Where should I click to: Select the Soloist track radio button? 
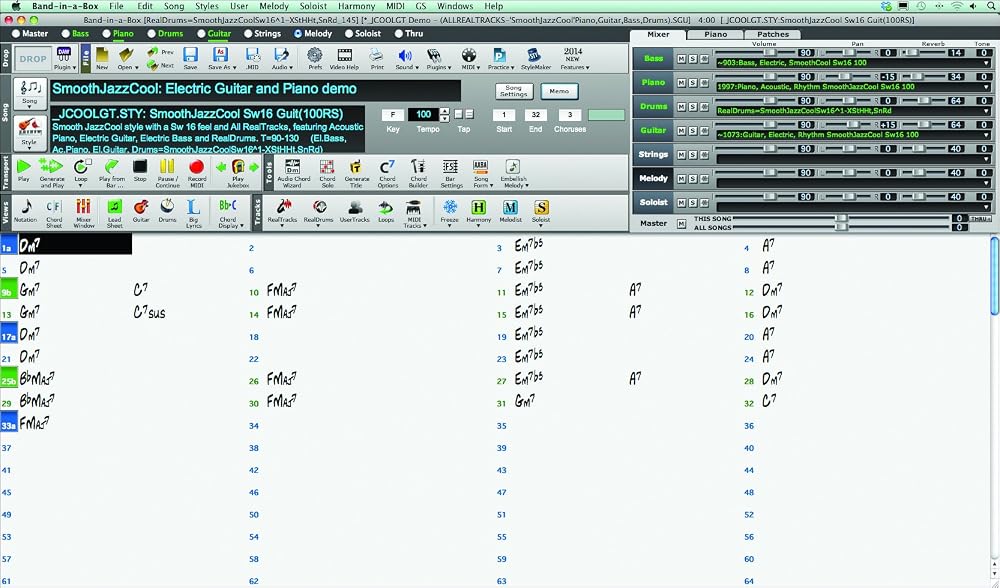[348, 34]
